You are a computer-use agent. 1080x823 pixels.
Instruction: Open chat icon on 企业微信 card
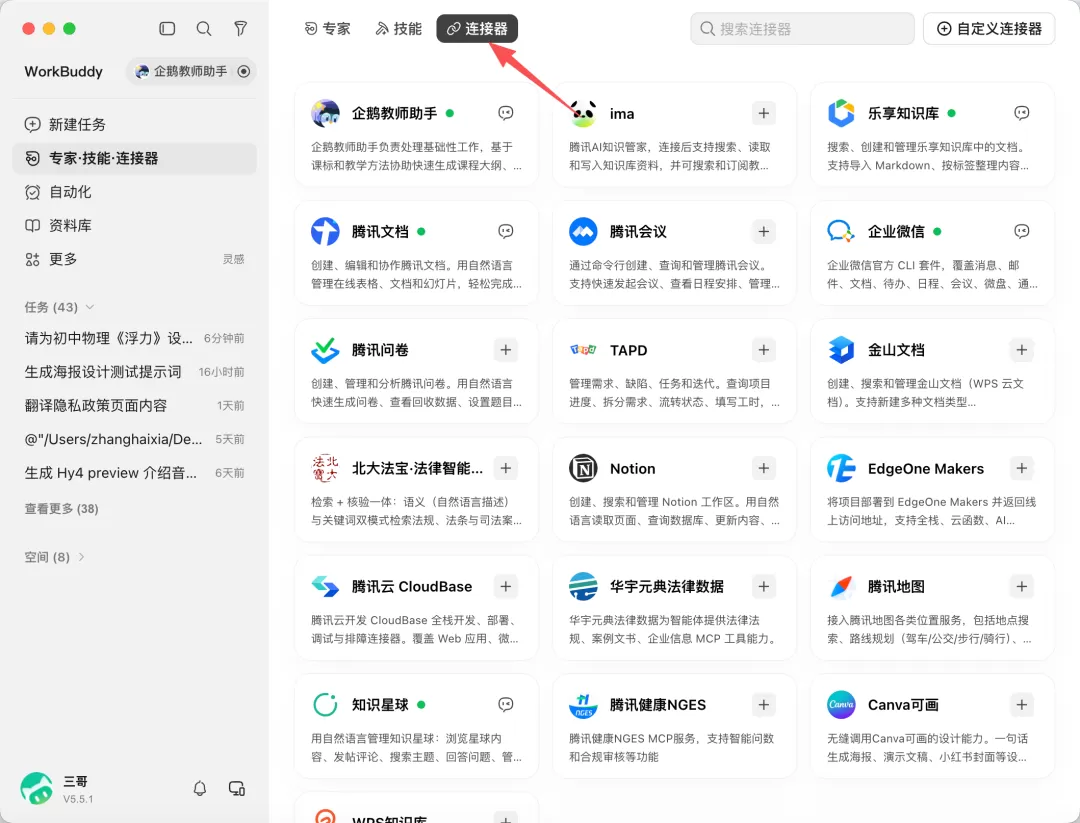(1021, 231)
